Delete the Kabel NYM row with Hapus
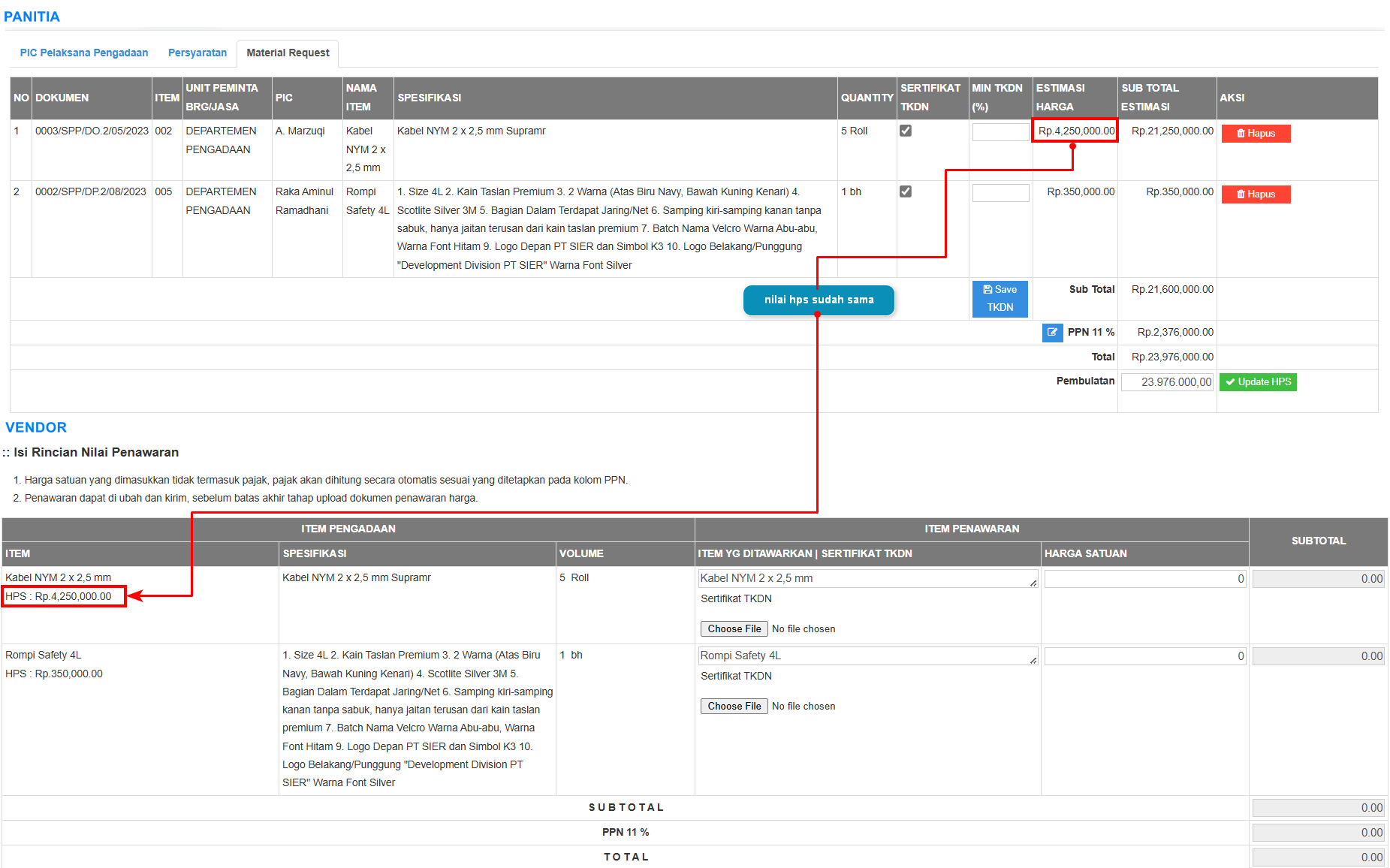 (x=1256, y=134)
